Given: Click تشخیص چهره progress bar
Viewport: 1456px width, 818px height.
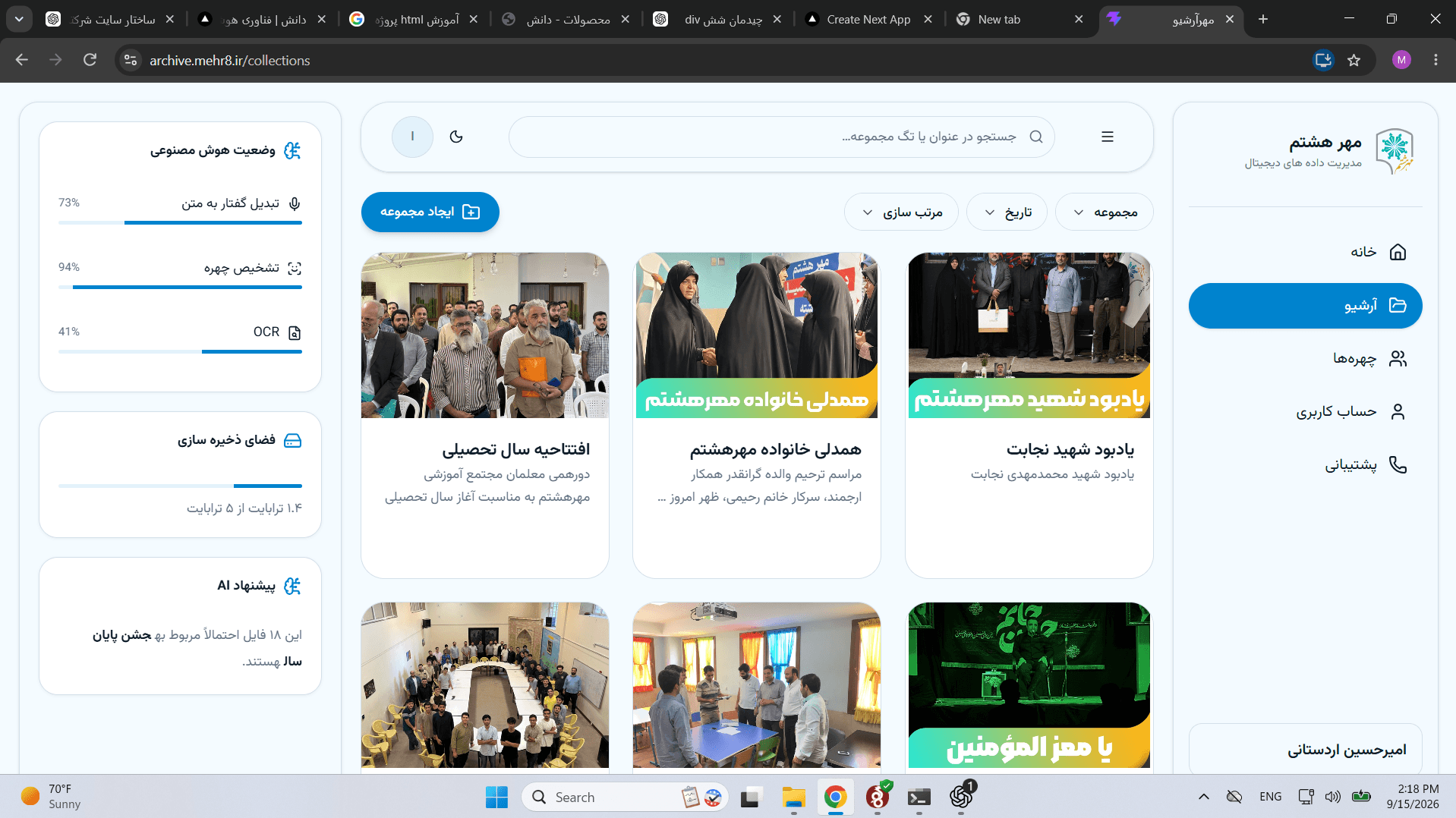Looking at the screenshot, I should (x=180, y=287).
